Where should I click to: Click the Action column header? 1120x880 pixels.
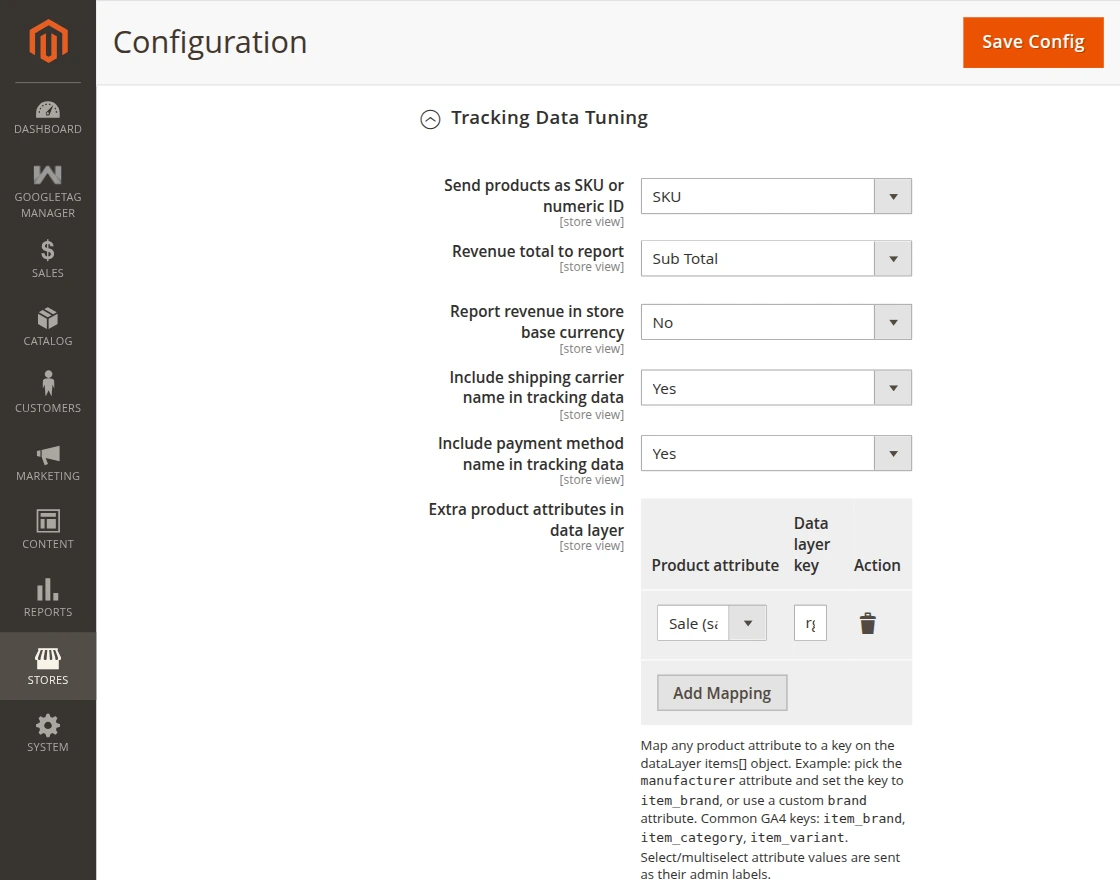click(877, 565)
